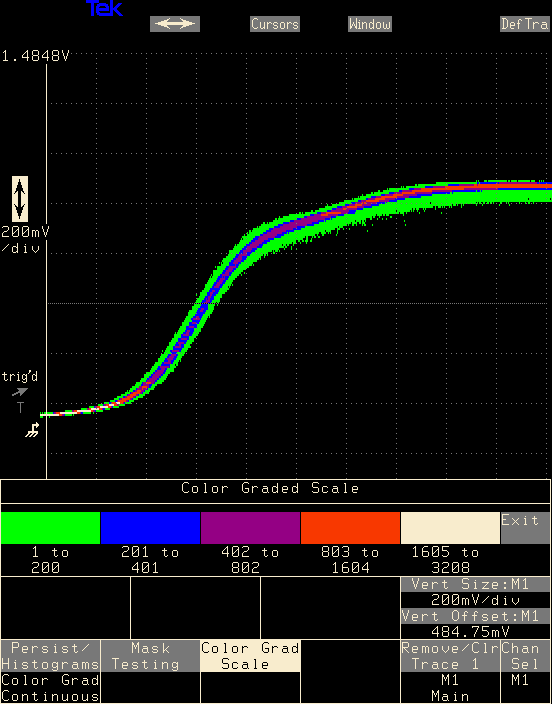Viewport: 552px width, 704px height.
Task: Select the blue 201 to 401 swatch
Action: (150, 528)
